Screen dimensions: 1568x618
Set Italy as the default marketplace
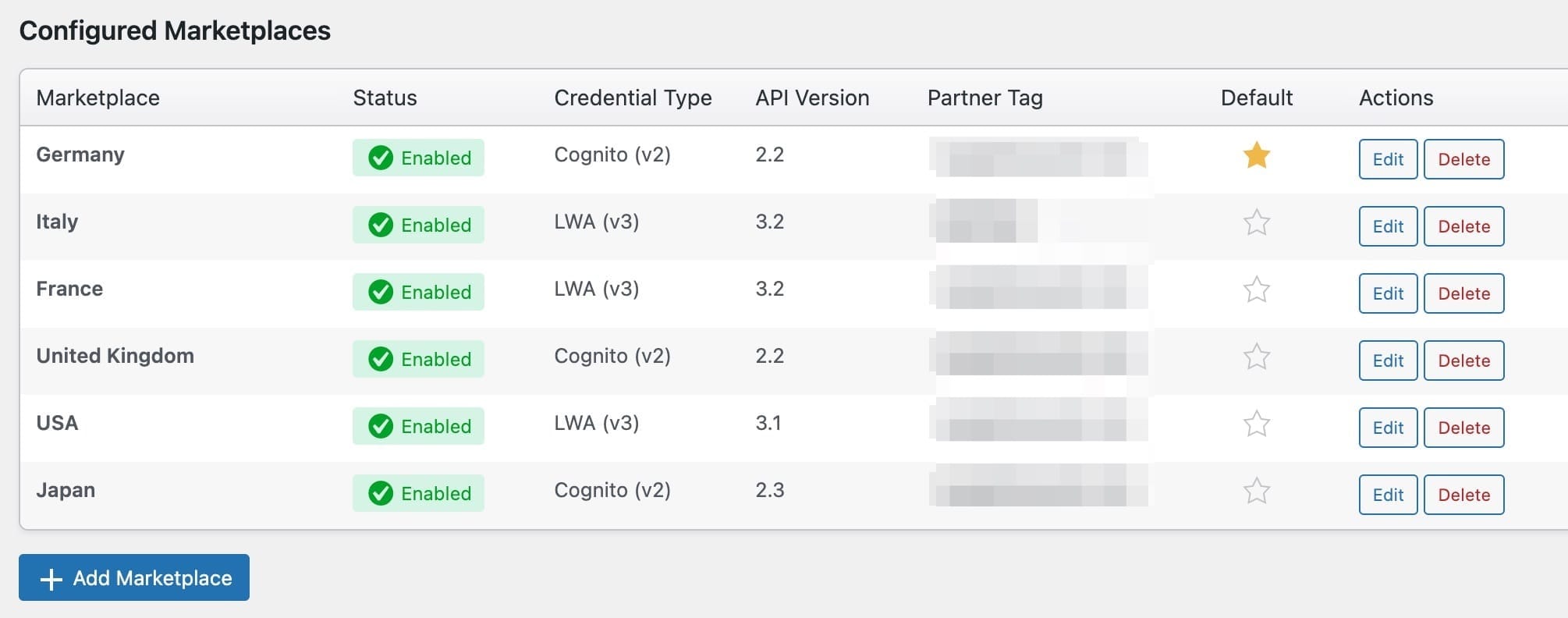pyautogui.click(x=1256, y=222)
